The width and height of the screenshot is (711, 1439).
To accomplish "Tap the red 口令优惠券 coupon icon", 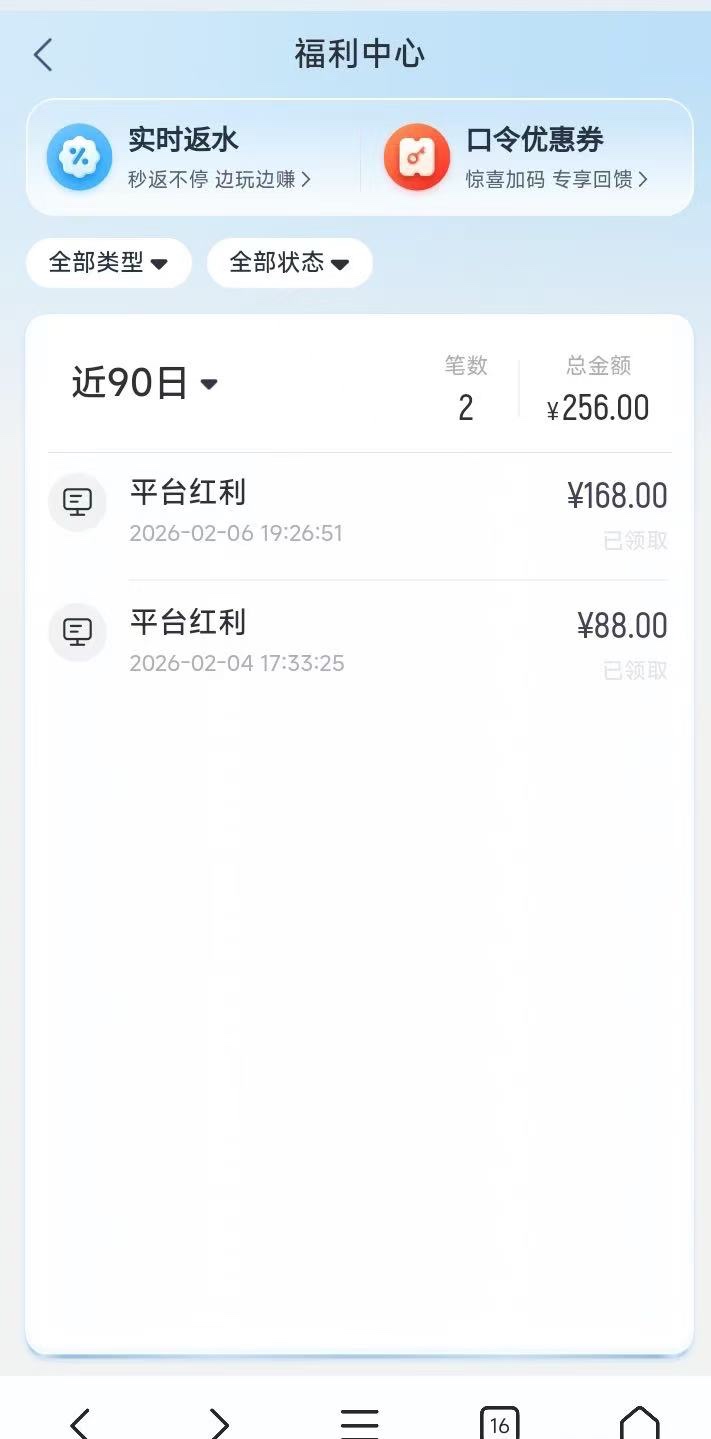I will pyautogui.click(x=416, y=156).
